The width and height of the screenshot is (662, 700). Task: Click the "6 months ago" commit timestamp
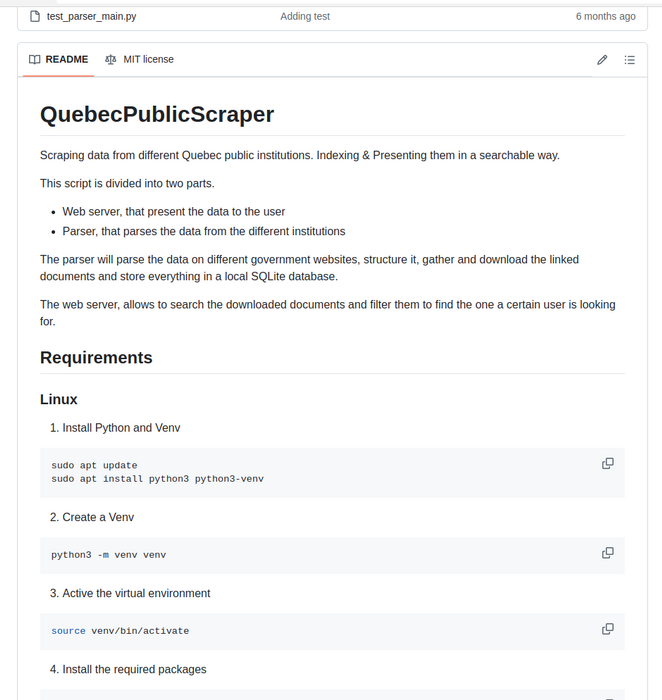coord(605,16)
